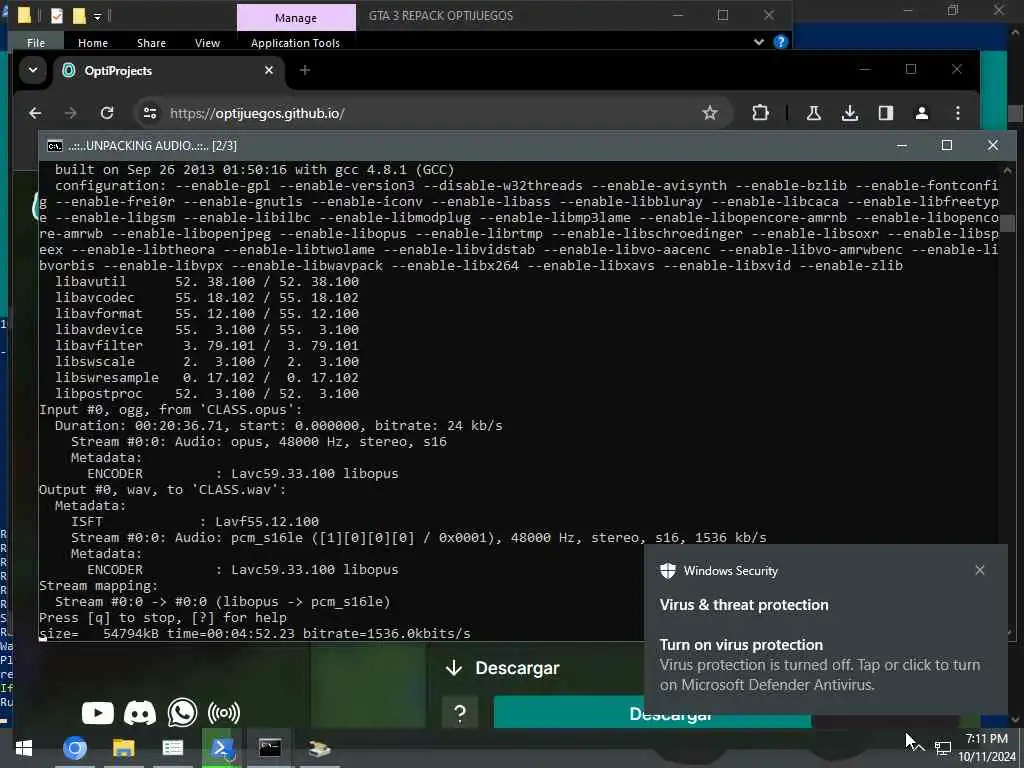View site information icon in address bar
The width and height of the screenshot is (1024, 768).
(x=150, y=113)
